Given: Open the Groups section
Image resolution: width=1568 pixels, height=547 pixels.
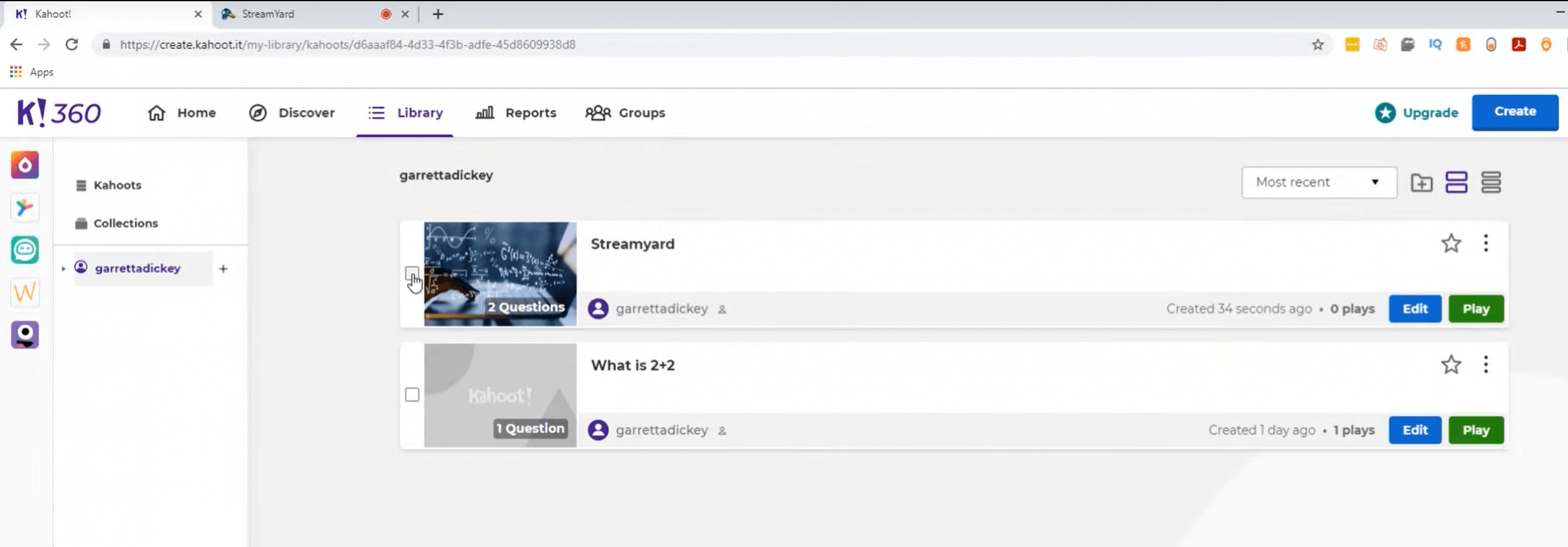Looking at the screenshot, I should point(625,113).
